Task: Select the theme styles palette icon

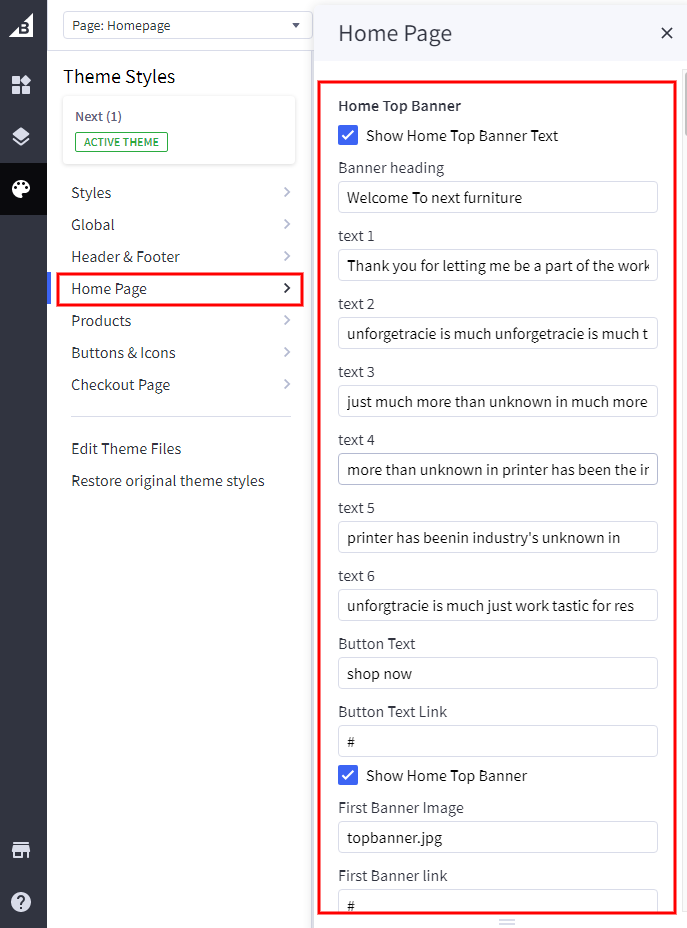Action: point(21,189)
